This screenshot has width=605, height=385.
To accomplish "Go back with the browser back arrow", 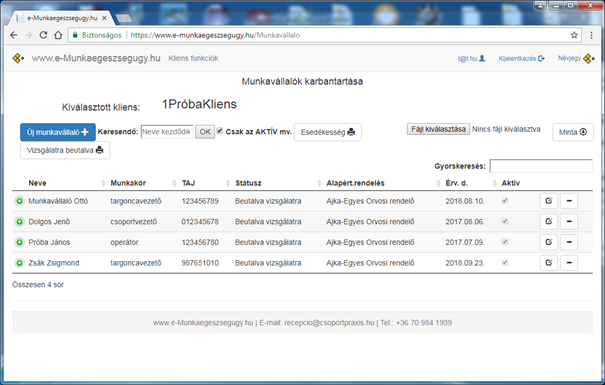I will (x=14, y=35).
